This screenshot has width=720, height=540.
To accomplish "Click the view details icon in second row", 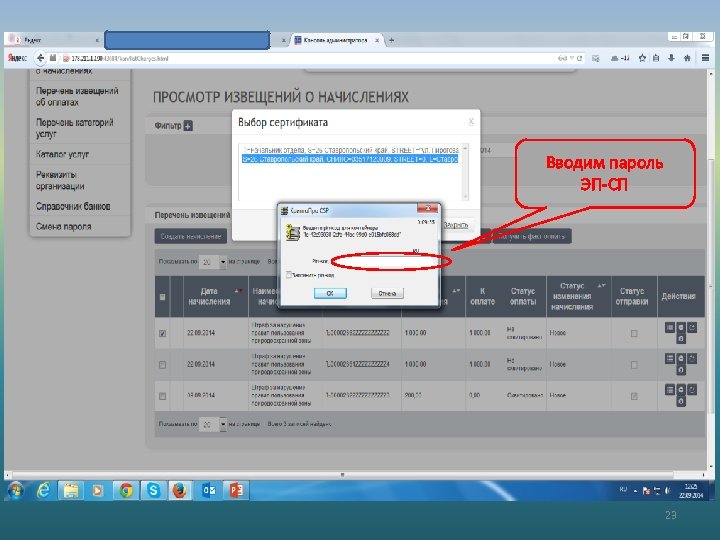I will pyautogui.click(x=670, y=359).
